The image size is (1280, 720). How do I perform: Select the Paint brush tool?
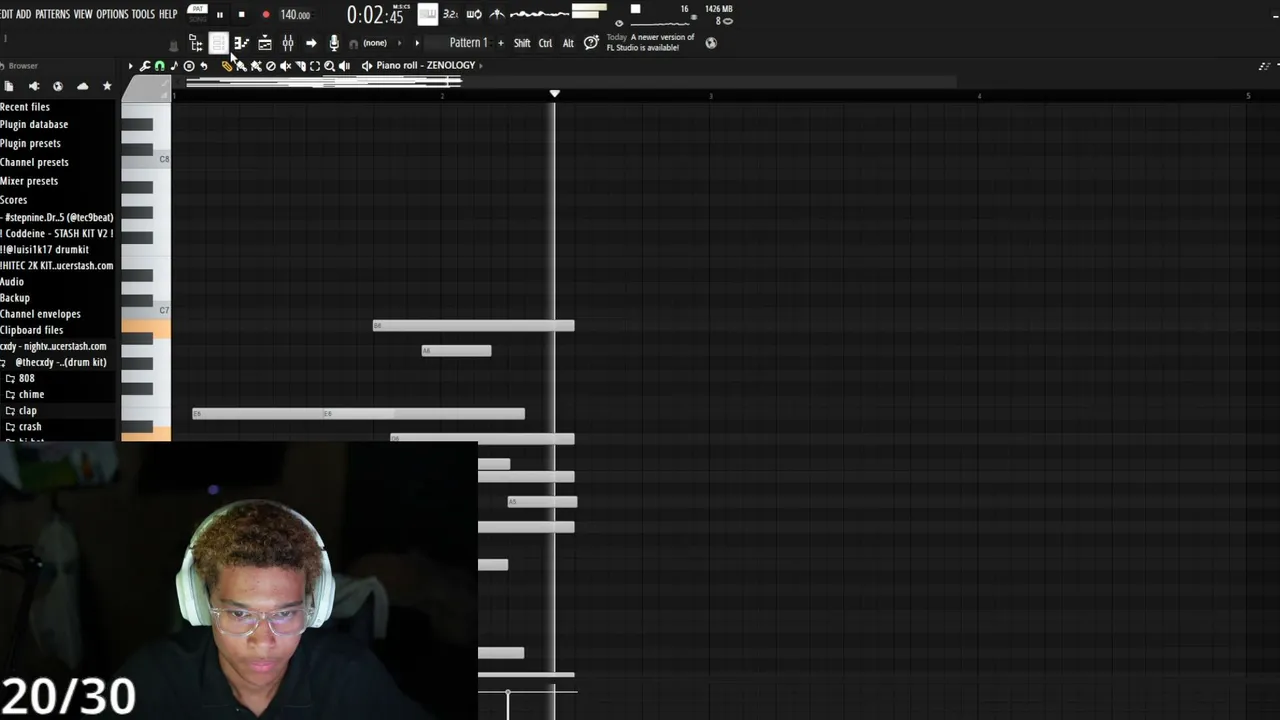tap(241, 66)
